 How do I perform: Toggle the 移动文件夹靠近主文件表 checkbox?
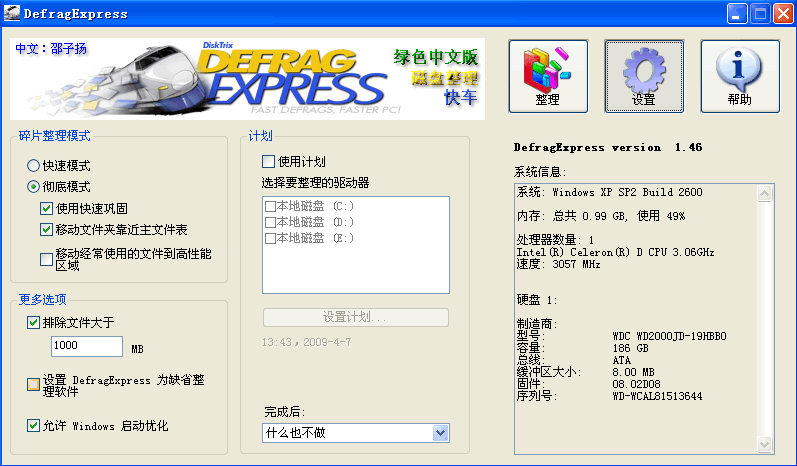click(x=46, y=230)
